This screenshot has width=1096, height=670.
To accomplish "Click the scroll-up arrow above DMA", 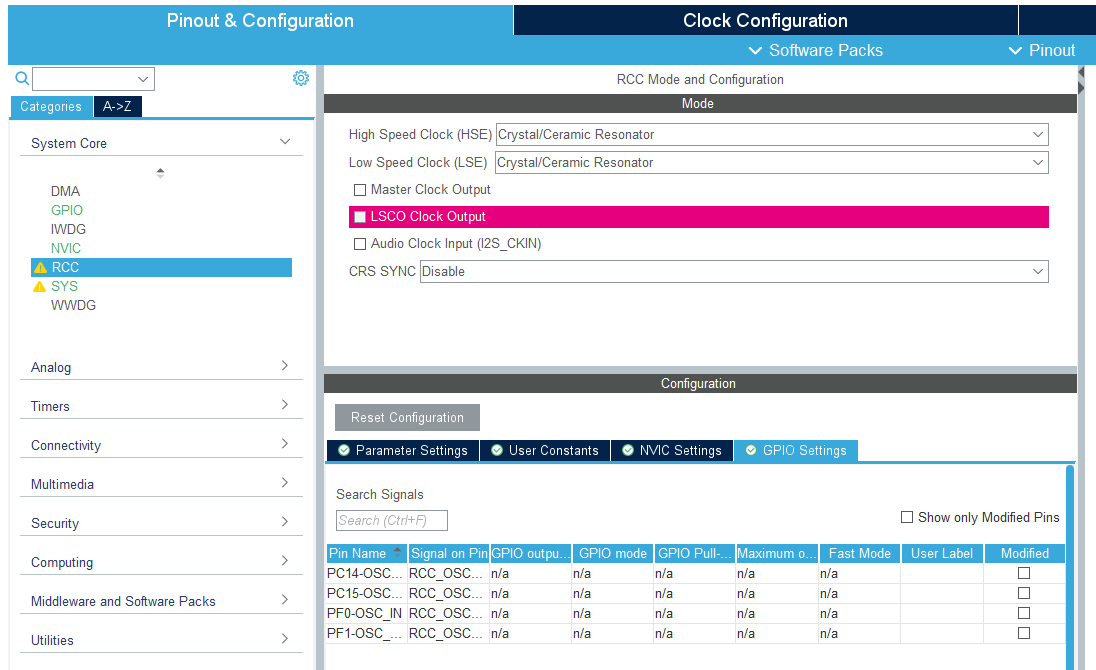I will (x=160, y=172).
